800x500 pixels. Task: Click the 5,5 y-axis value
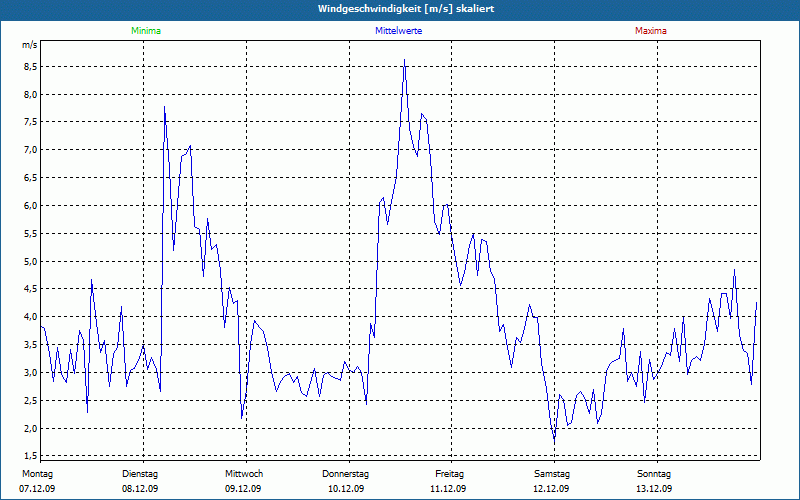31,234
